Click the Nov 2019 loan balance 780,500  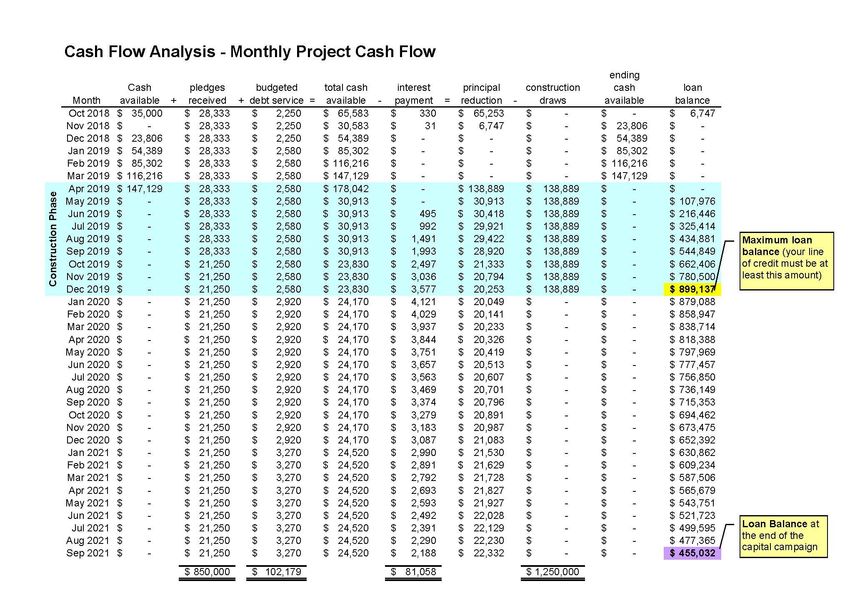point(697,277)
